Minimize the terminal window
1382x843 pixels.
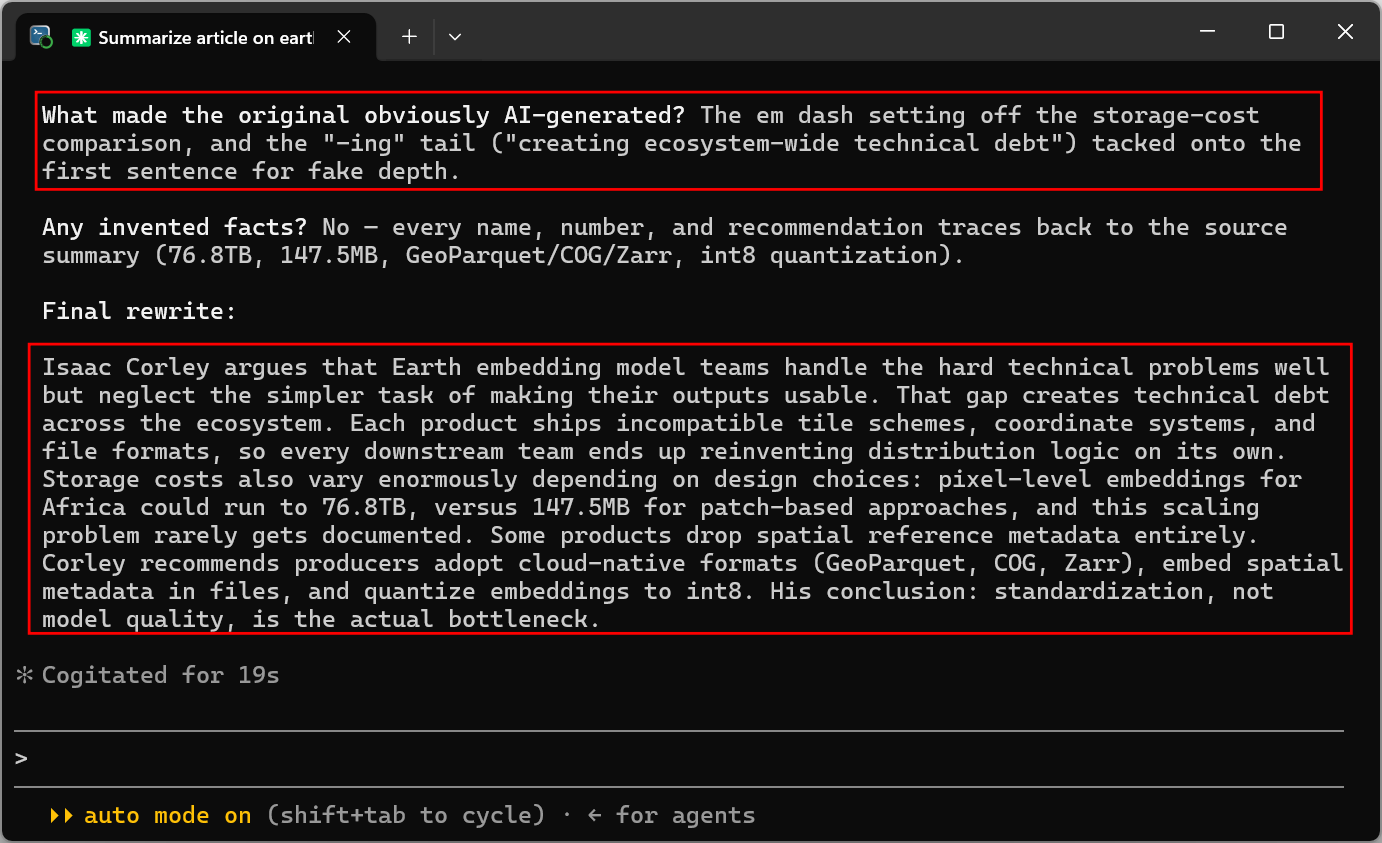(1207, 32)
